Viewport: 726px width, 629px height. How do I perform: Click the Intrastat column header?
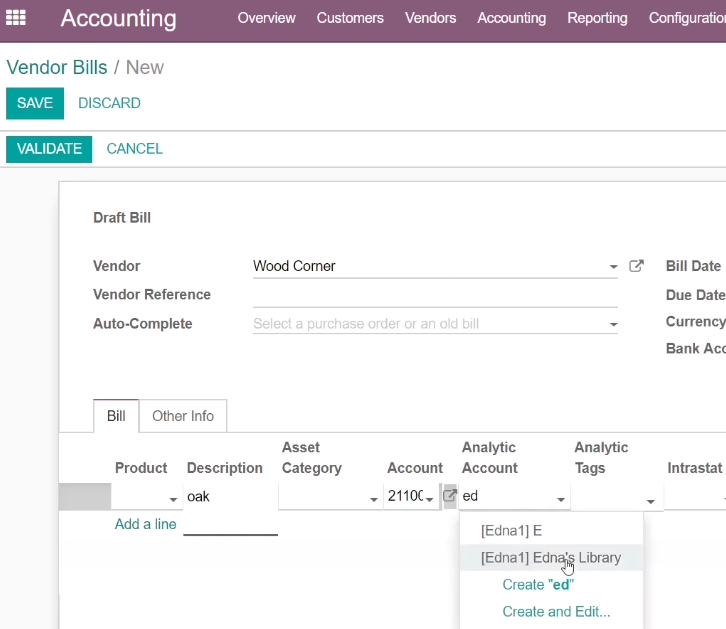[x=695, y=468]
